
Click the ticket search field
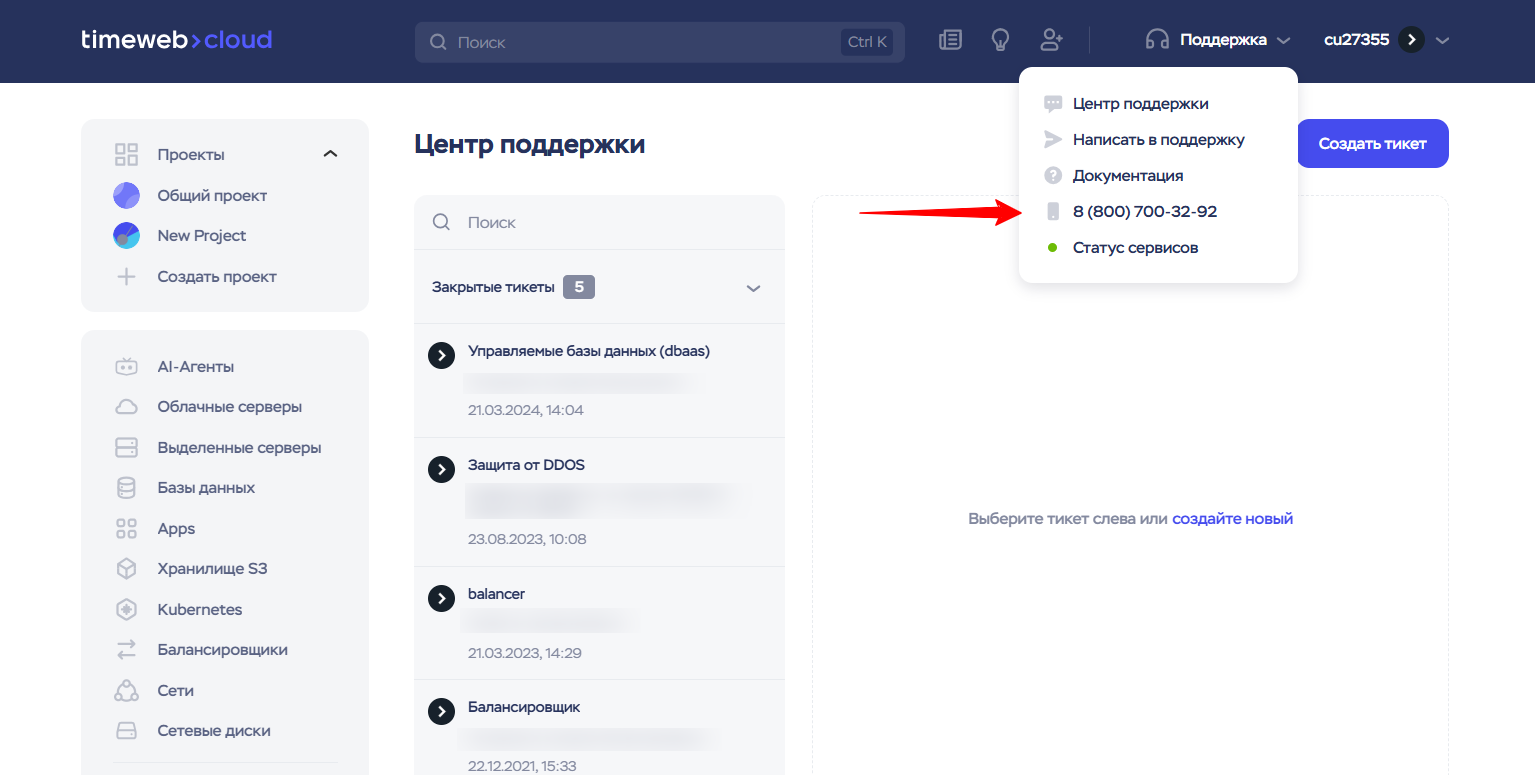(x=610, y=222)
